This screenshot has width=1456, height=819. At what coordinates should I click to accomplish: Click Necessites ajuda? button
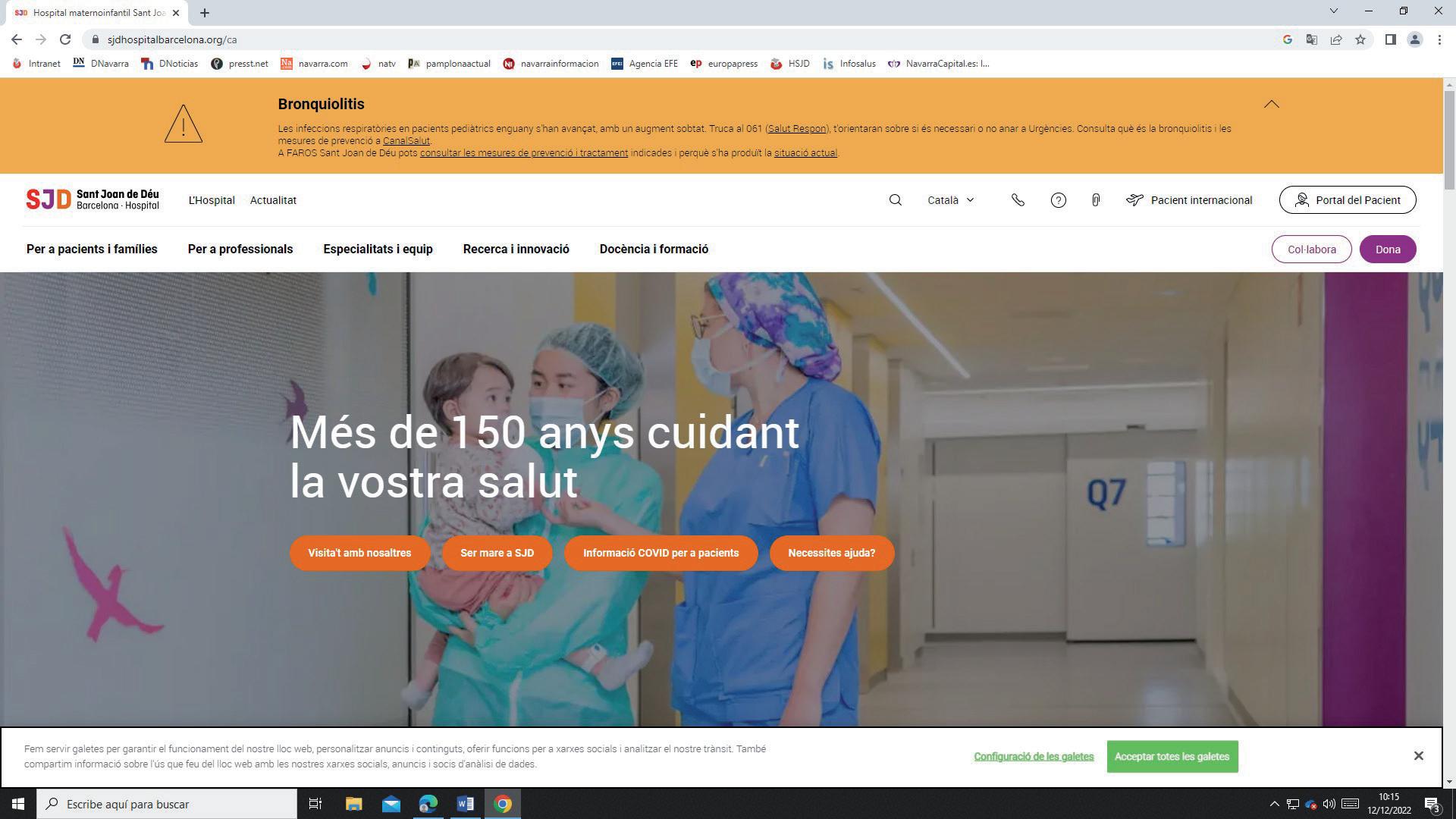click(831, 553)
